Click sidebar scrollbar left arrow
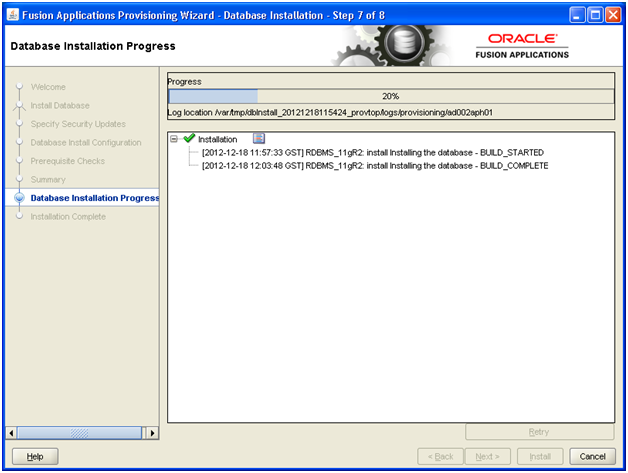This screenshot has height=473, width=628. pos(11,433)
